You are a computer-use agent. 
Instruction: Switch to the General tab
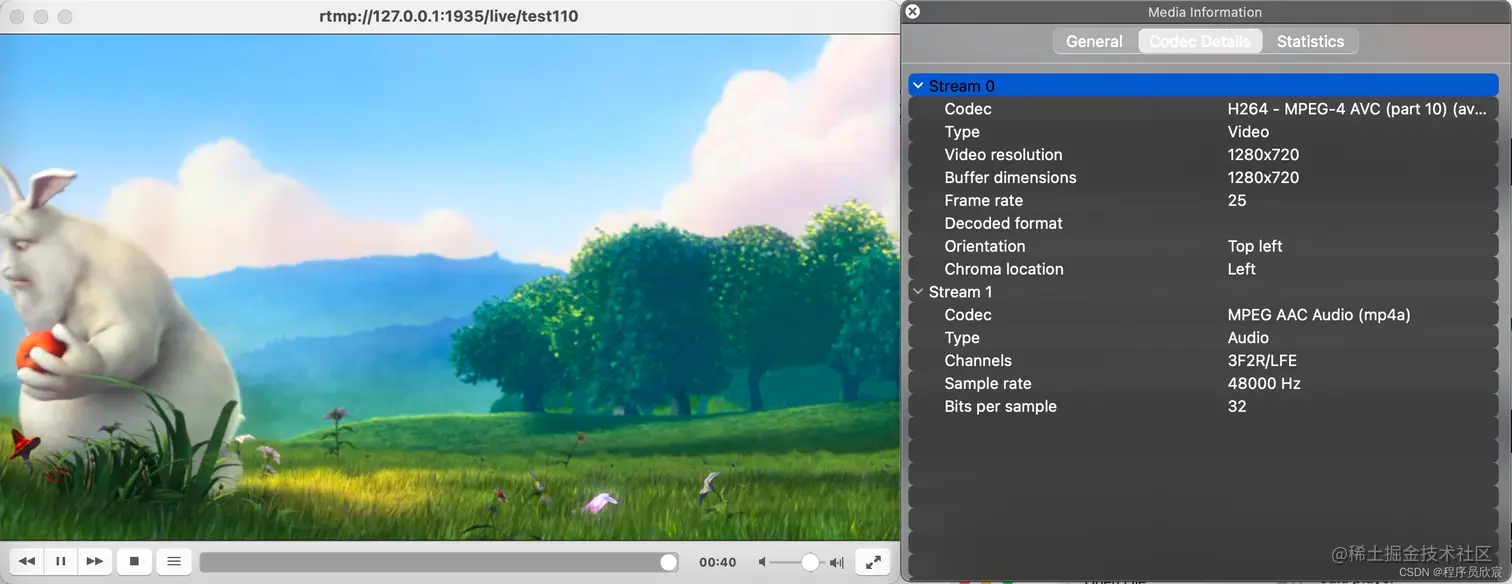click(1094, 41)
